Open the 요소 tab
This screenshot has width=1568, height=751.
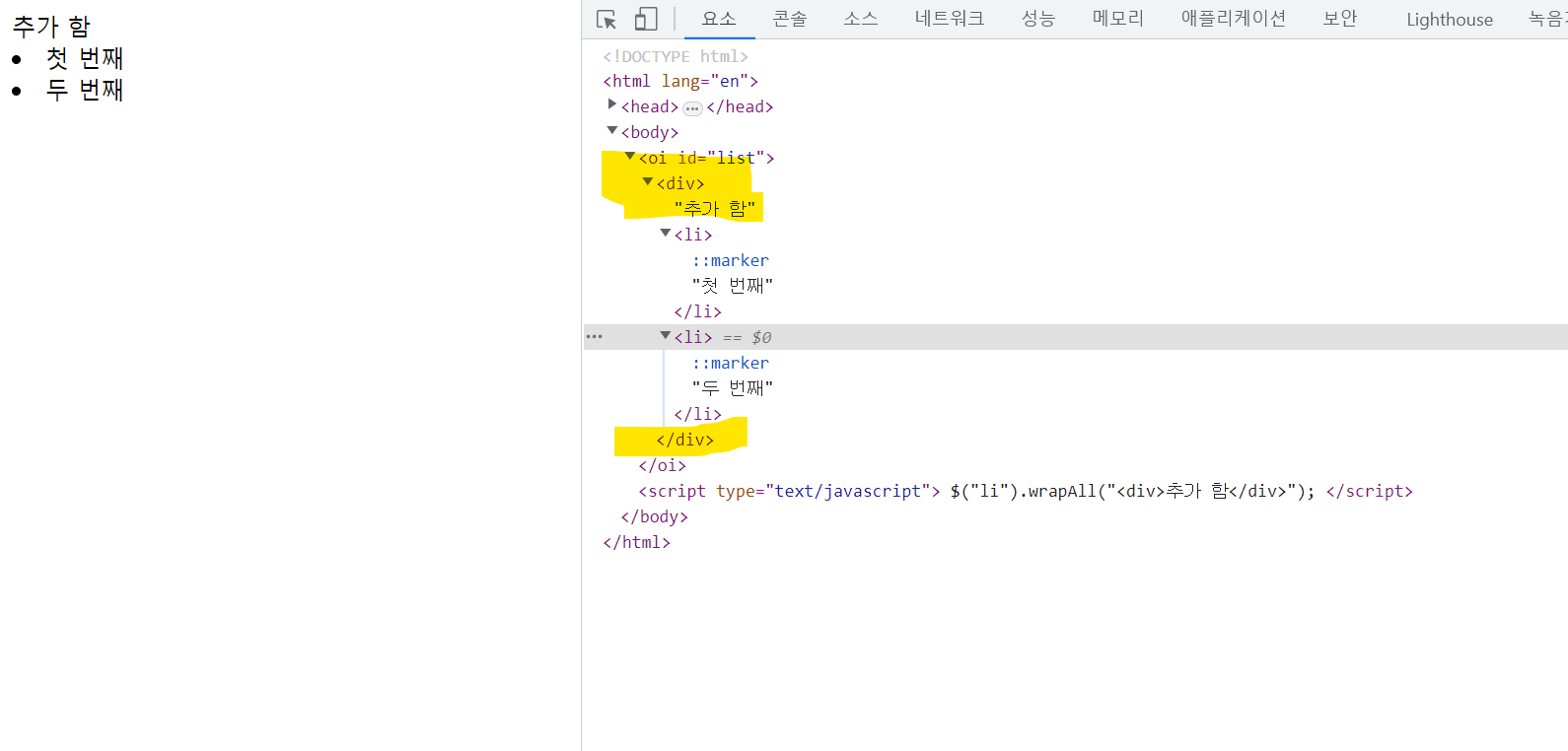pyautogui.click(x=719, y=19)
